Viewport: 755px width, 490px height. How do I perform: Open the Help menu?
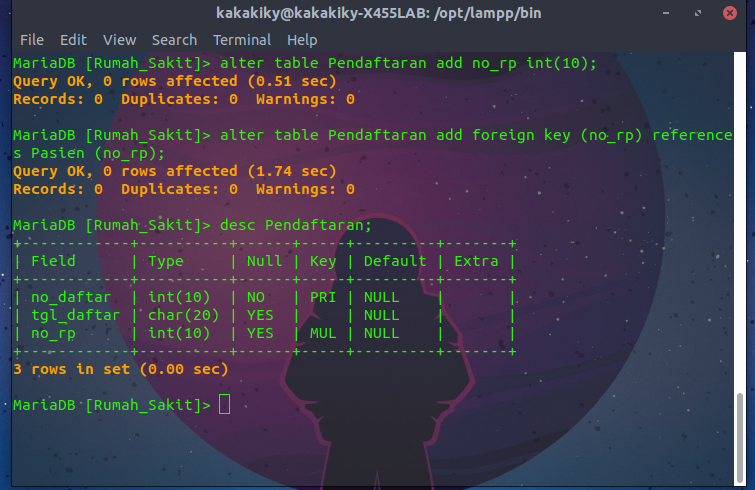302,40
